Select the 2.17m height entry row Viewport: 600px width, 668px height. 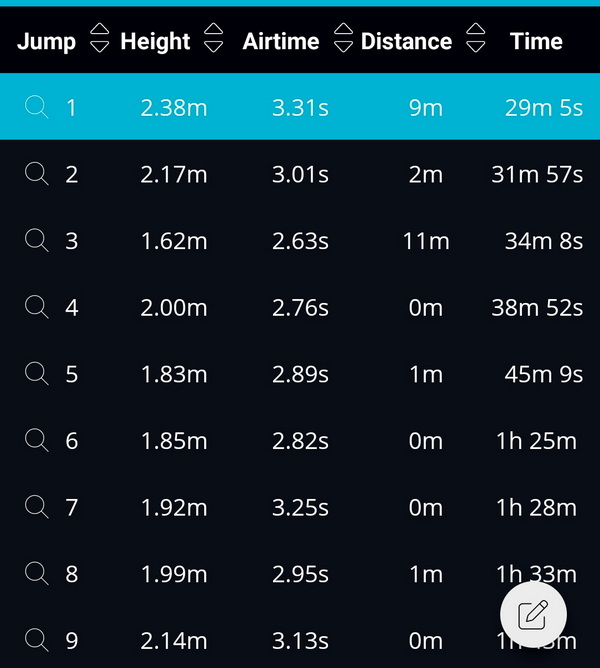pyautogui.click(x=300, y=174)
